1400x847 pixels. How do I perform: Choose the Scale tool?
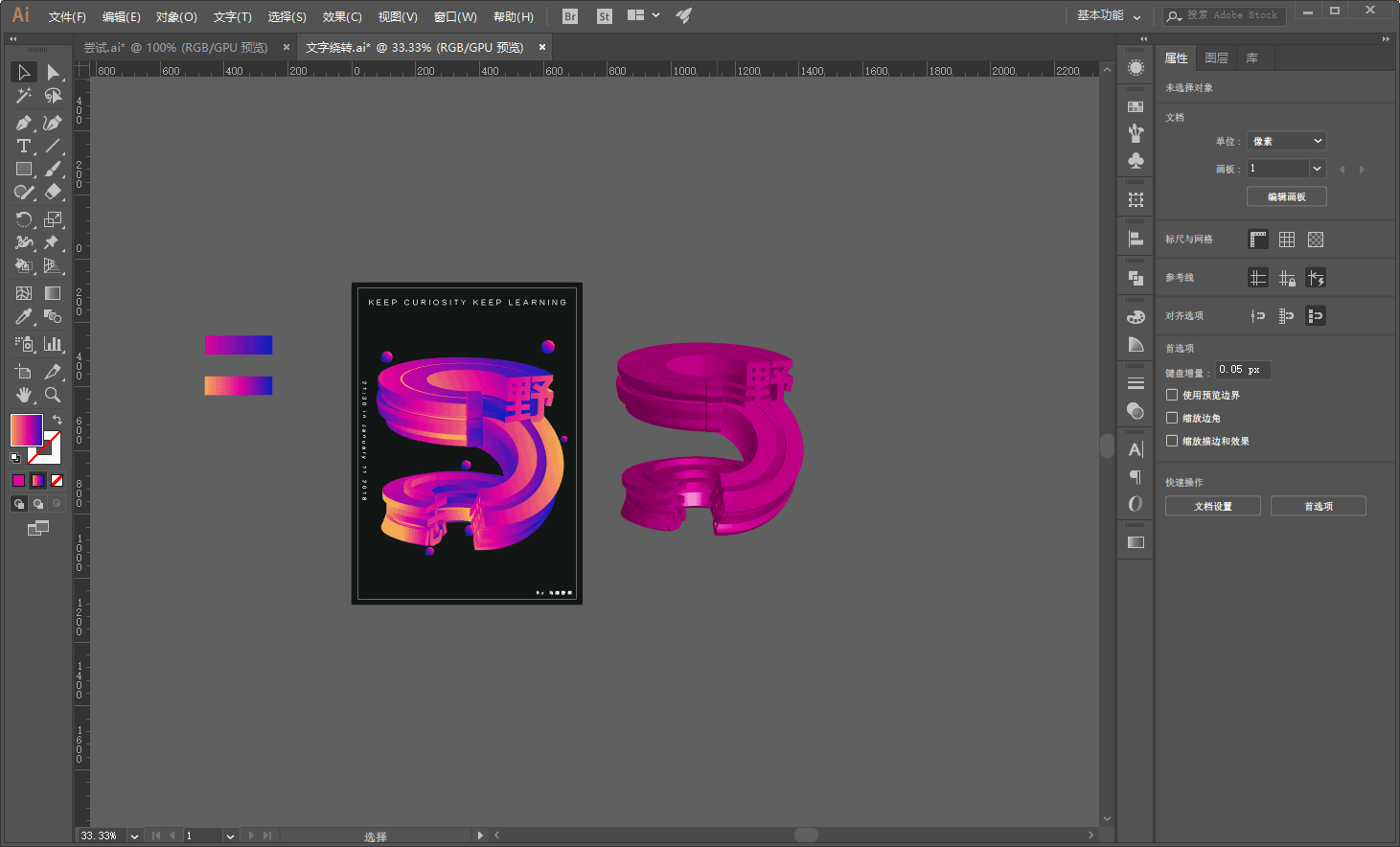(53, 219)
